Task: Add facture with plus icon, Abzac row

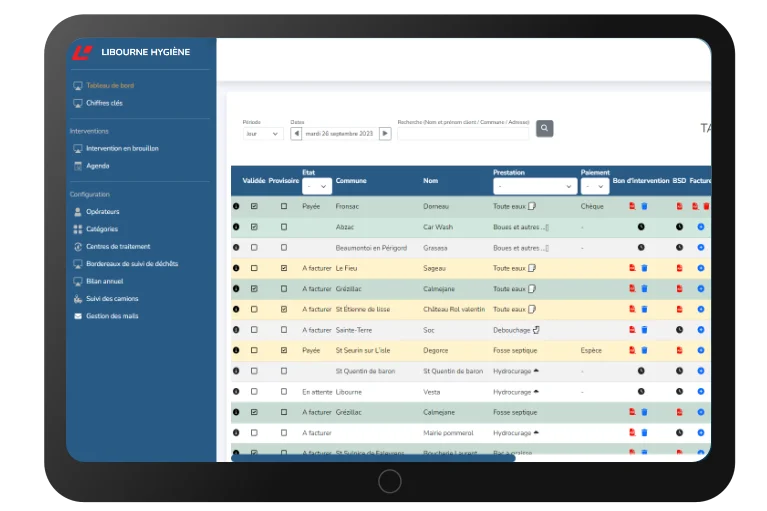Action: coord(700,227)
